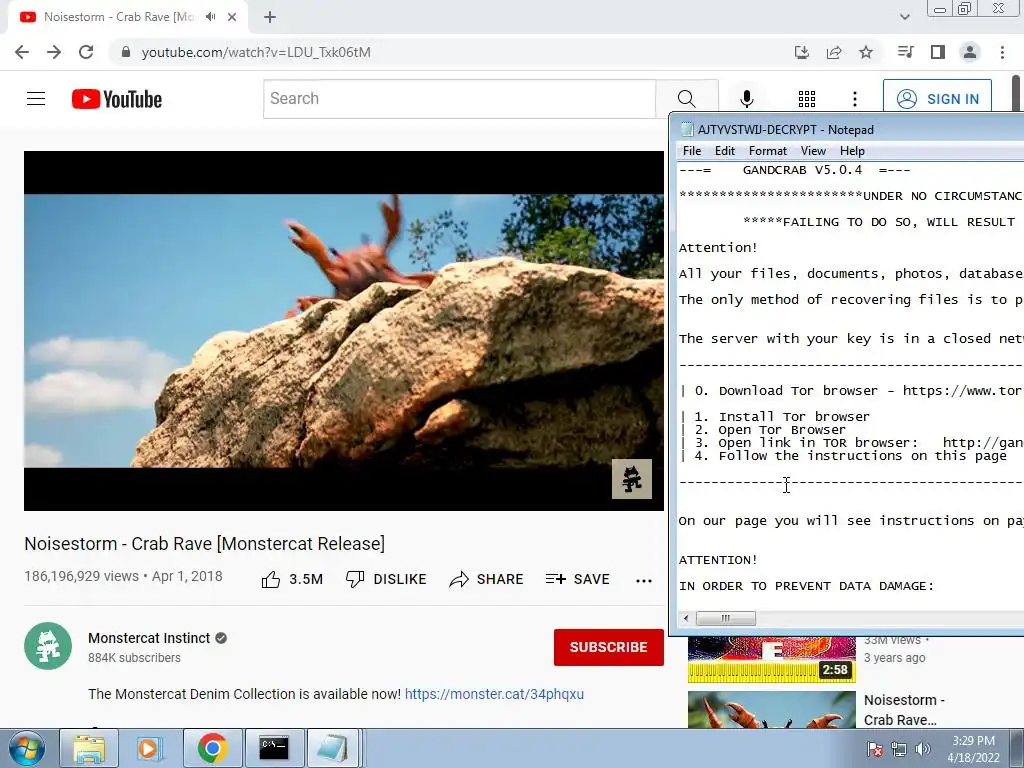The image size is (1024, 768).
Task: Open the suggested Noisestorm - Crab Rave title
Action: (x=904, y=710)
